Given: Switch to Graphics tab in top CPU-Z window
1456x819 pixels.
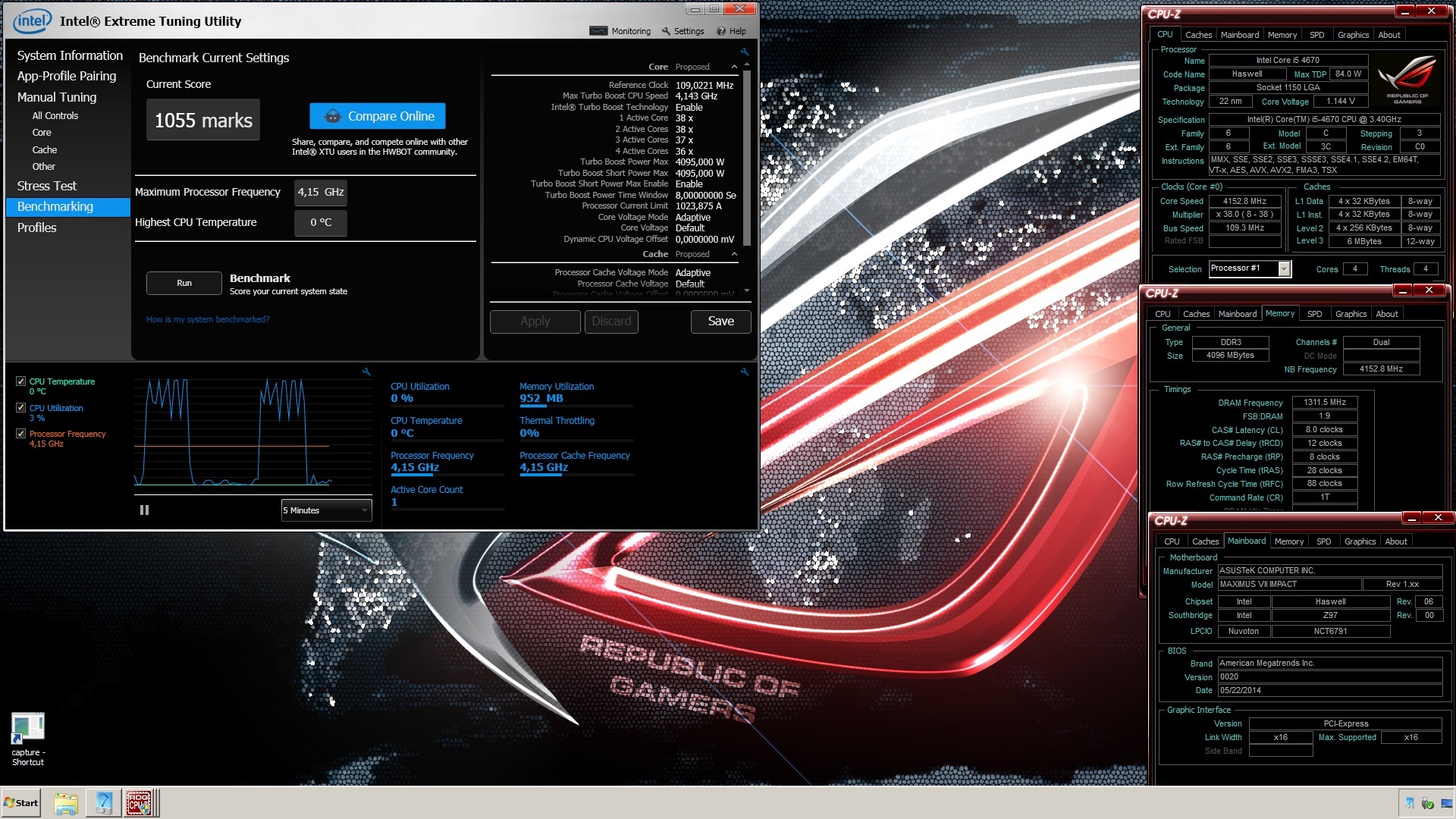Looking at the screenshot, I should 1353,35.
